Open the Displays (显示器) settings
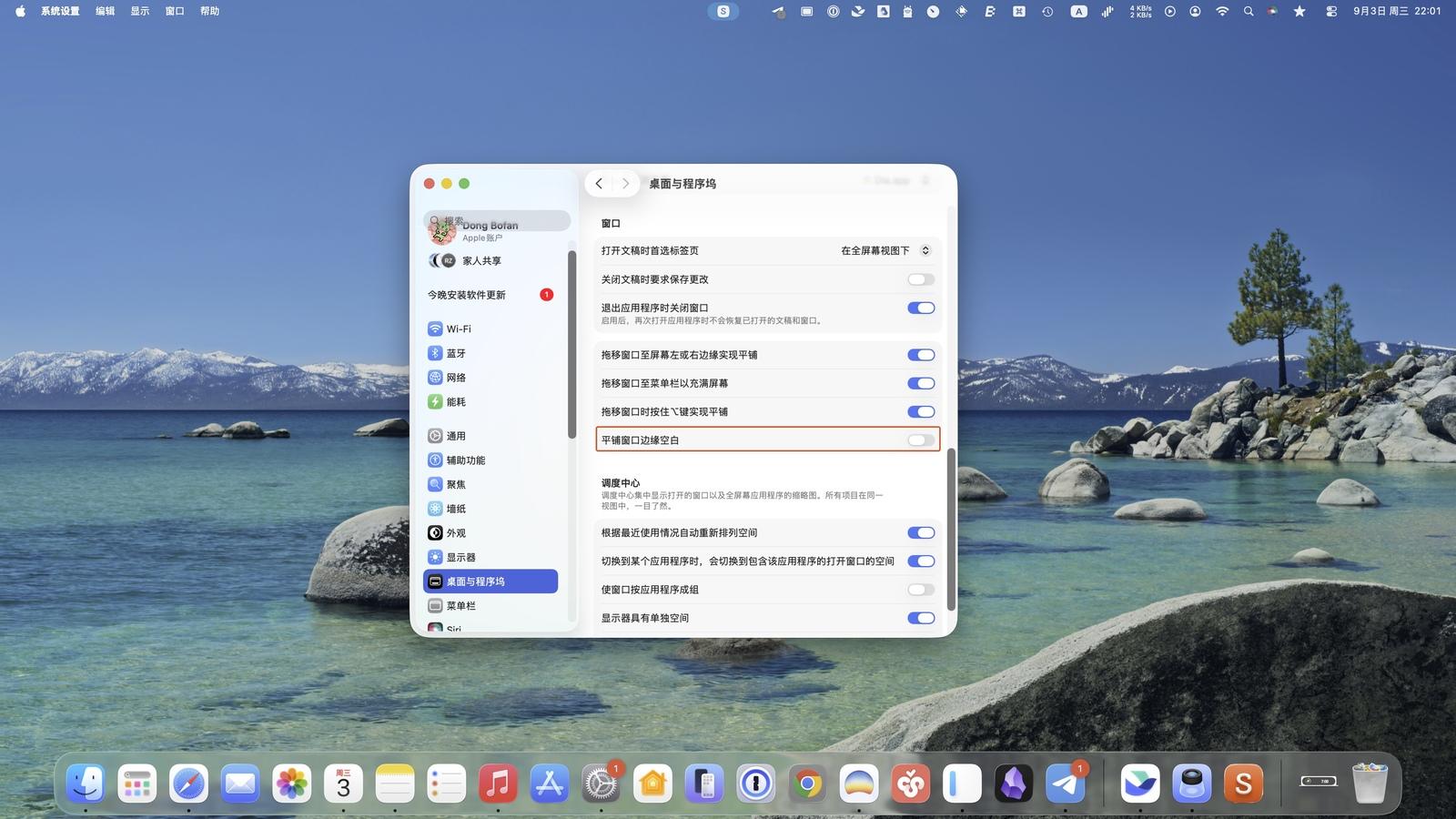 click(460, 557)
